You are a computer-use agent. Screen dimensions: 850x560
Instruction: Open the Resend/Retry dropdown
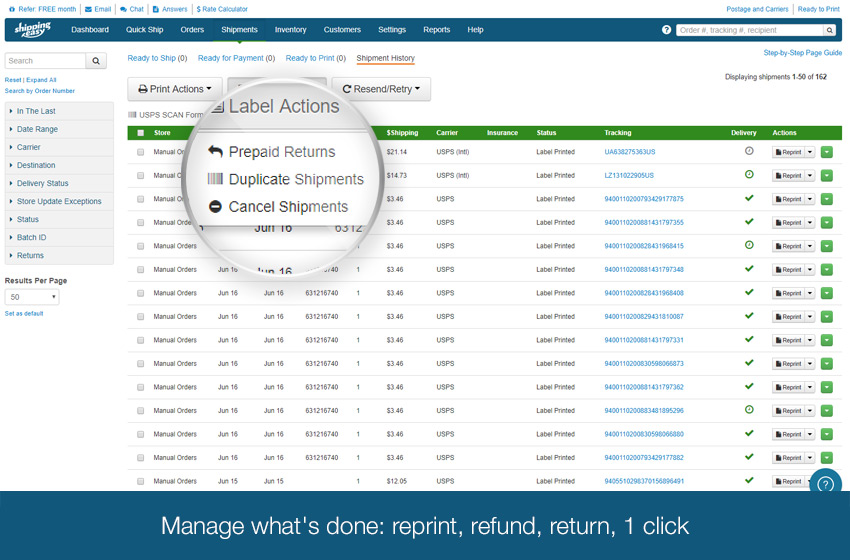pos(381,89)
